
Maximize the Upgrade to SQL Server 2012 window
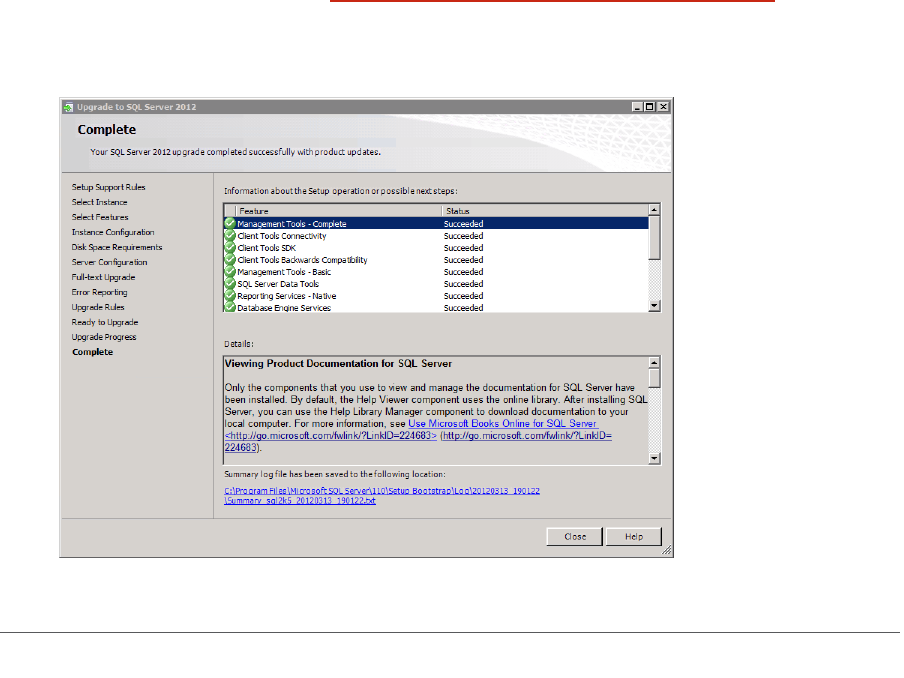(650, 107)
